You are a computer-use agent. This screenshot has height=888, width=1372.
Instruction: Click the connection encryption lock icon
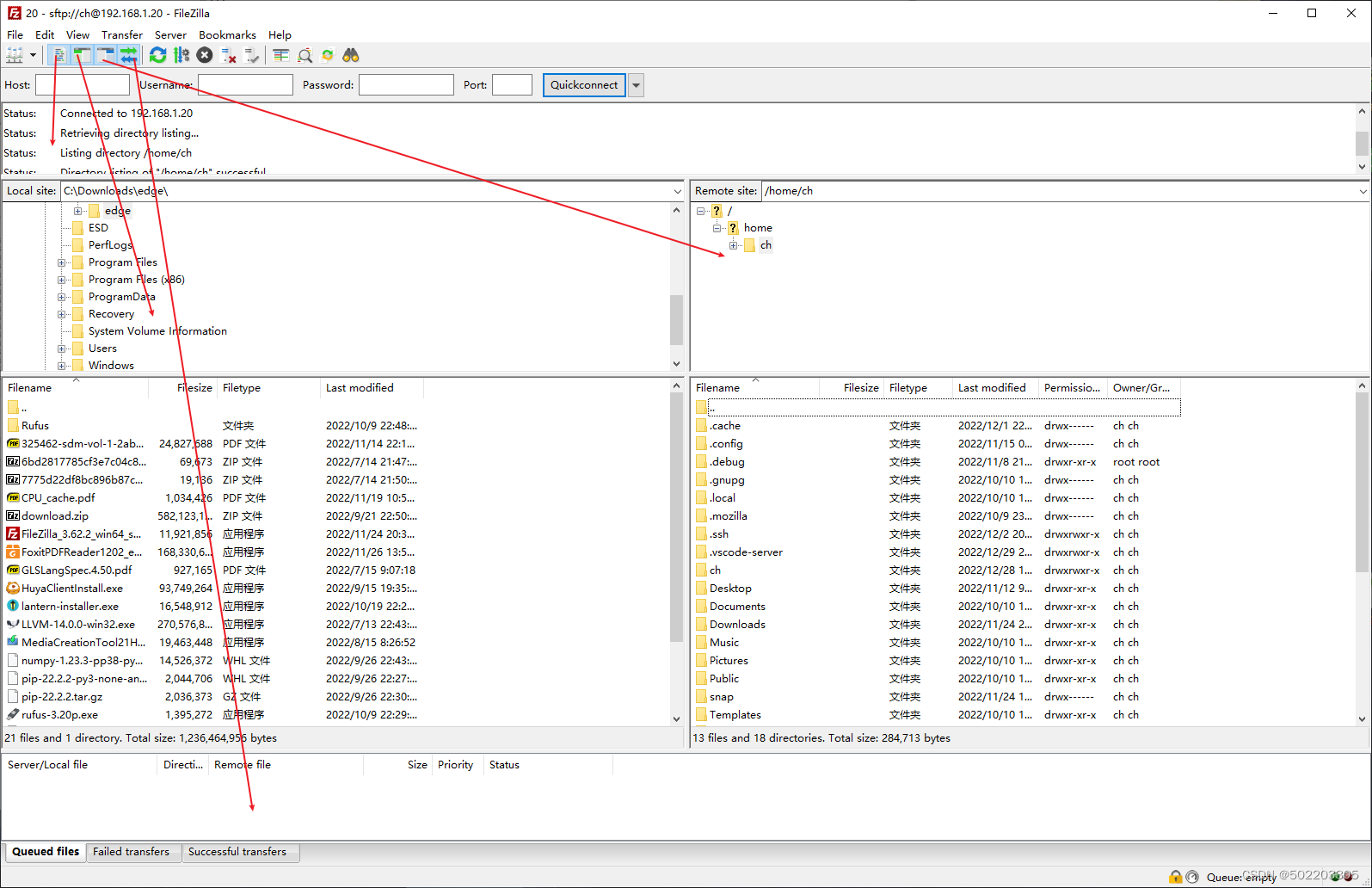click(1175, 877)
